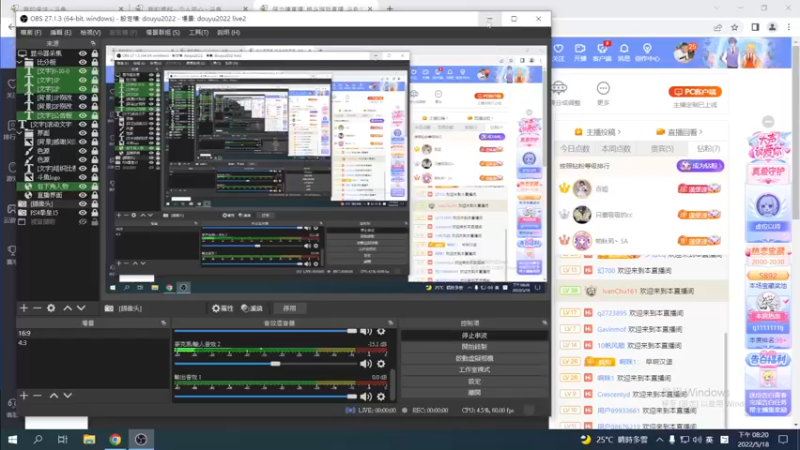Toggle visibility of [文字]公告板 source
Image resolution: width=800 pixels, height=450 pixels.
click(83, 115)
